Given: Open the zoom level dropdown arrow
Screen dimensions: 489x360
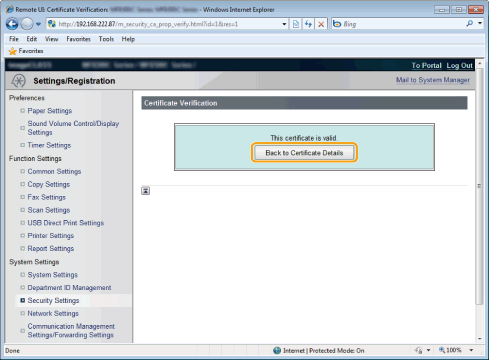Looking at the screenshot, I should [x=471, y=350].
